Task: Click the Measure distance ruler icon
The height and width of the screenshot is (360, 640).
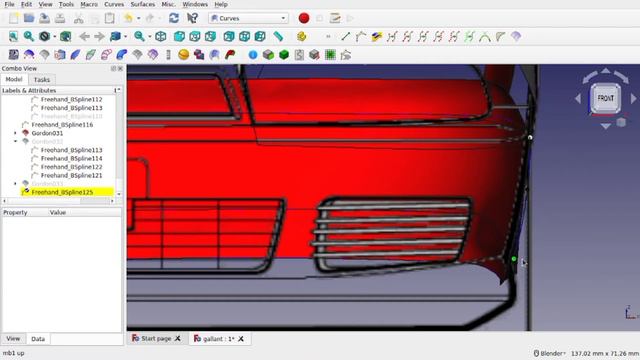Action: point(278,37)
